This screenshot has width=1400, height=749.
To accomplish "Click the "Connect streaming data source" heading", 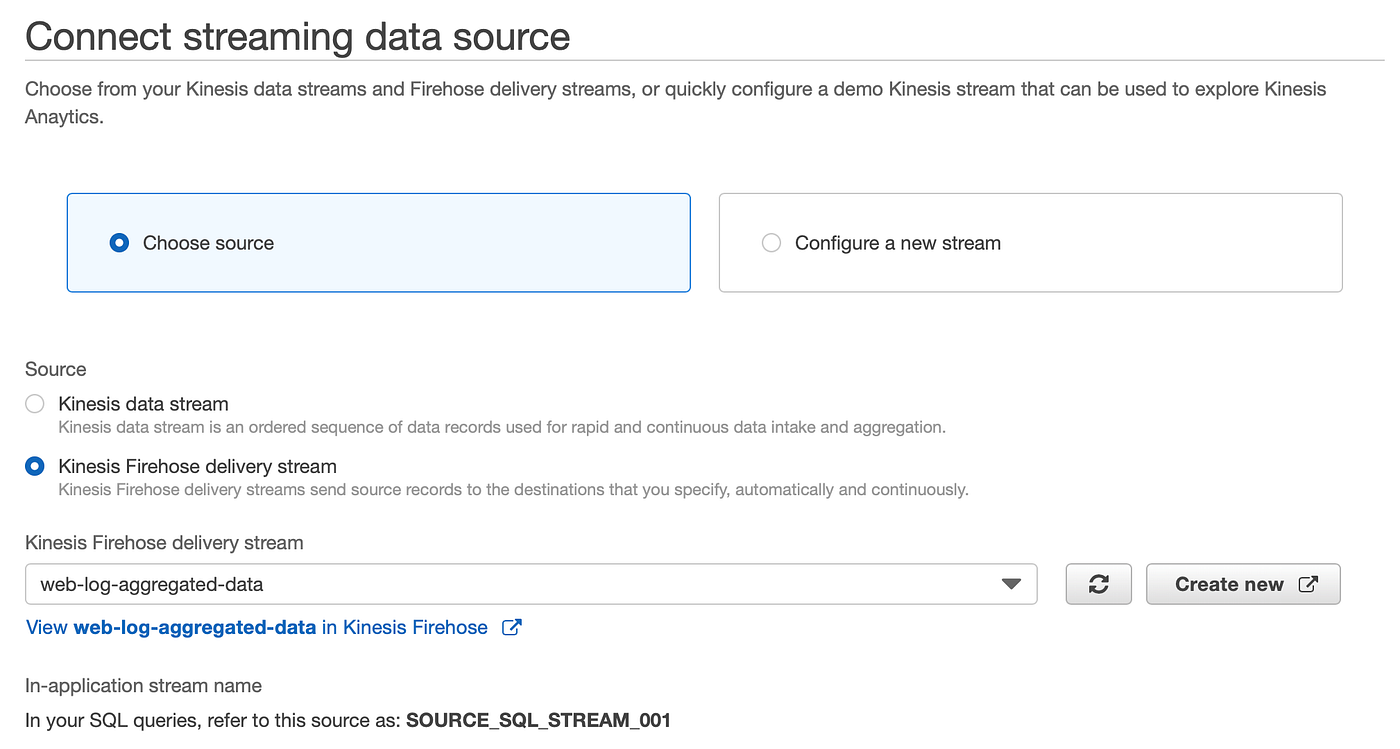I will (297, 37).
